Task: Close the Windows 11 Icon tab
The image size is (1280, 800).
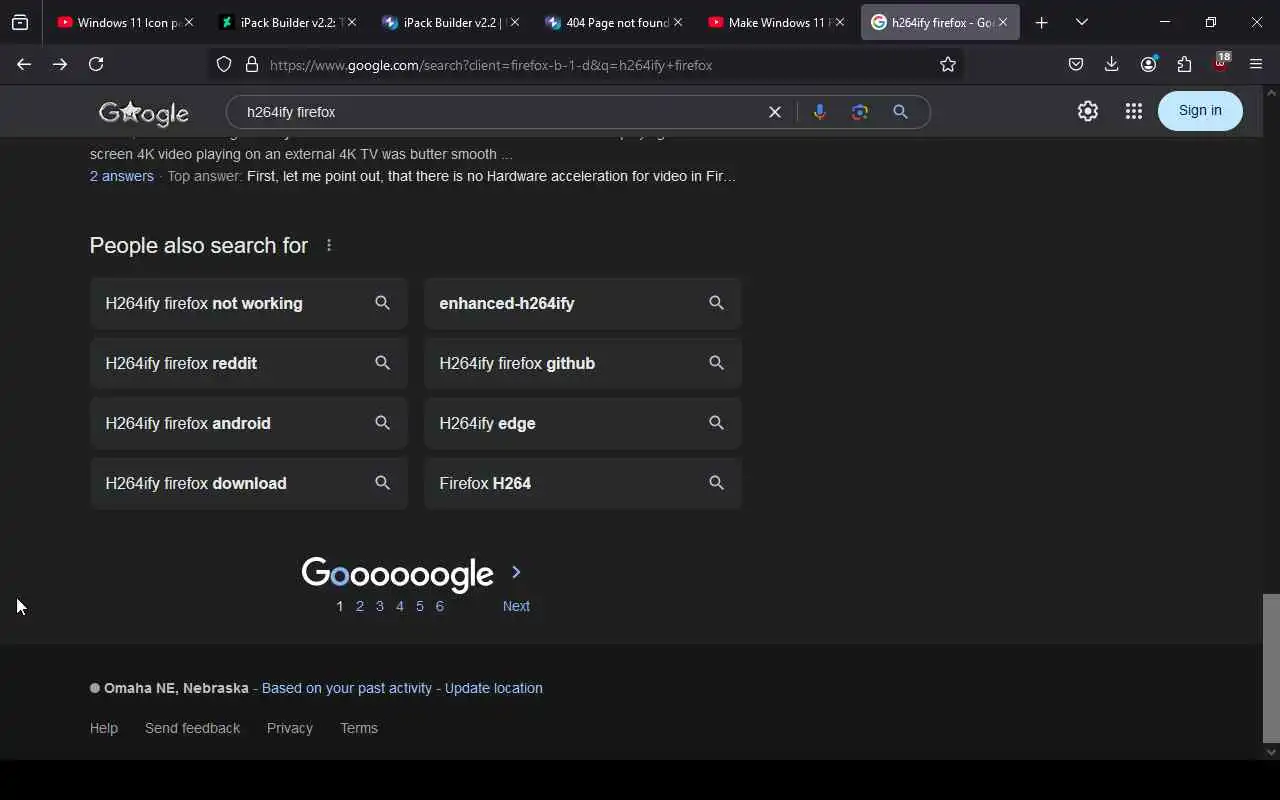Action: click(189, 22)
